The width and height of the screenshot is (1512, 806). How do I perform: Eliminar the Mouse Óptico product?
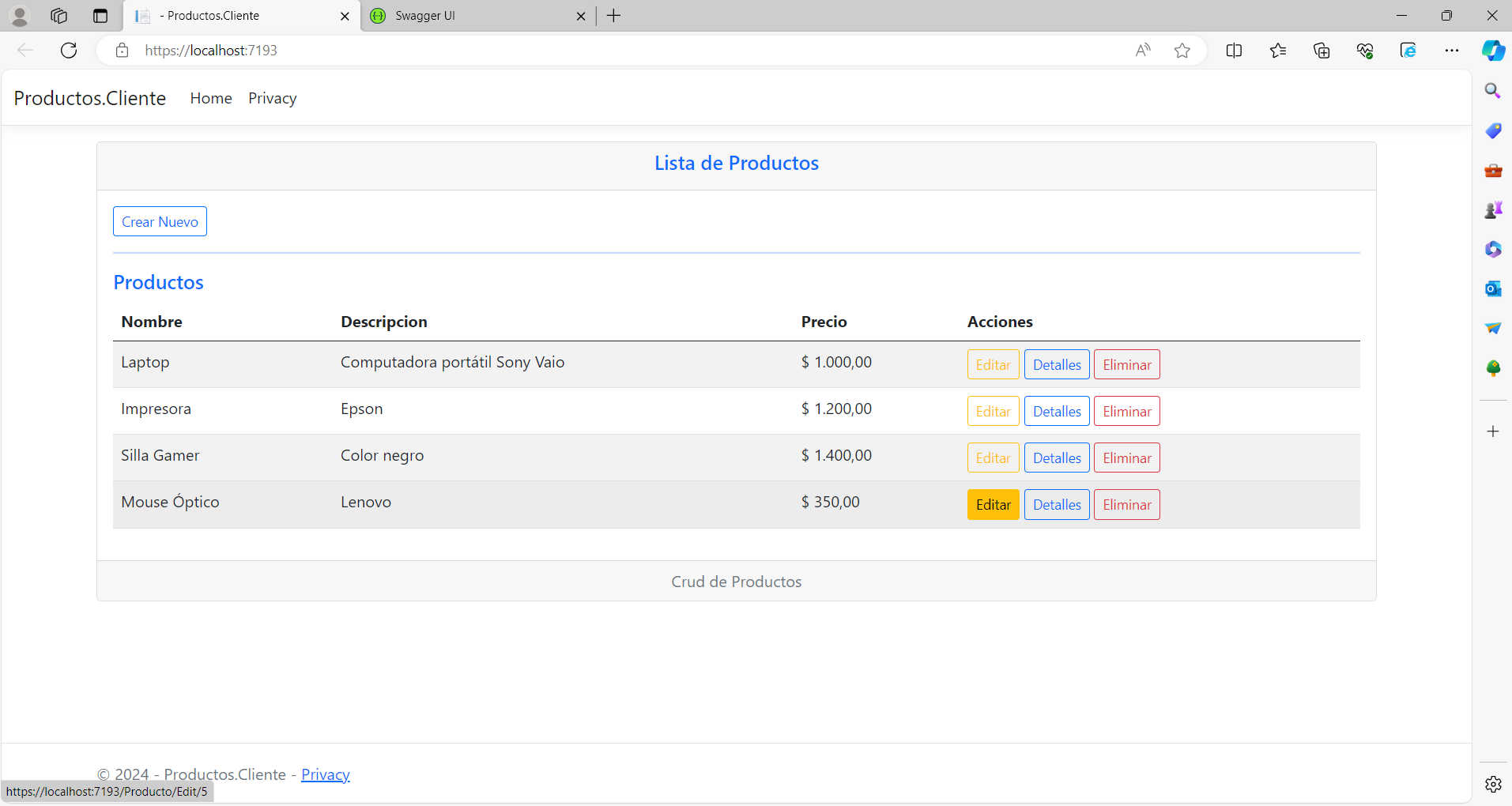(x=1126, y=504)
